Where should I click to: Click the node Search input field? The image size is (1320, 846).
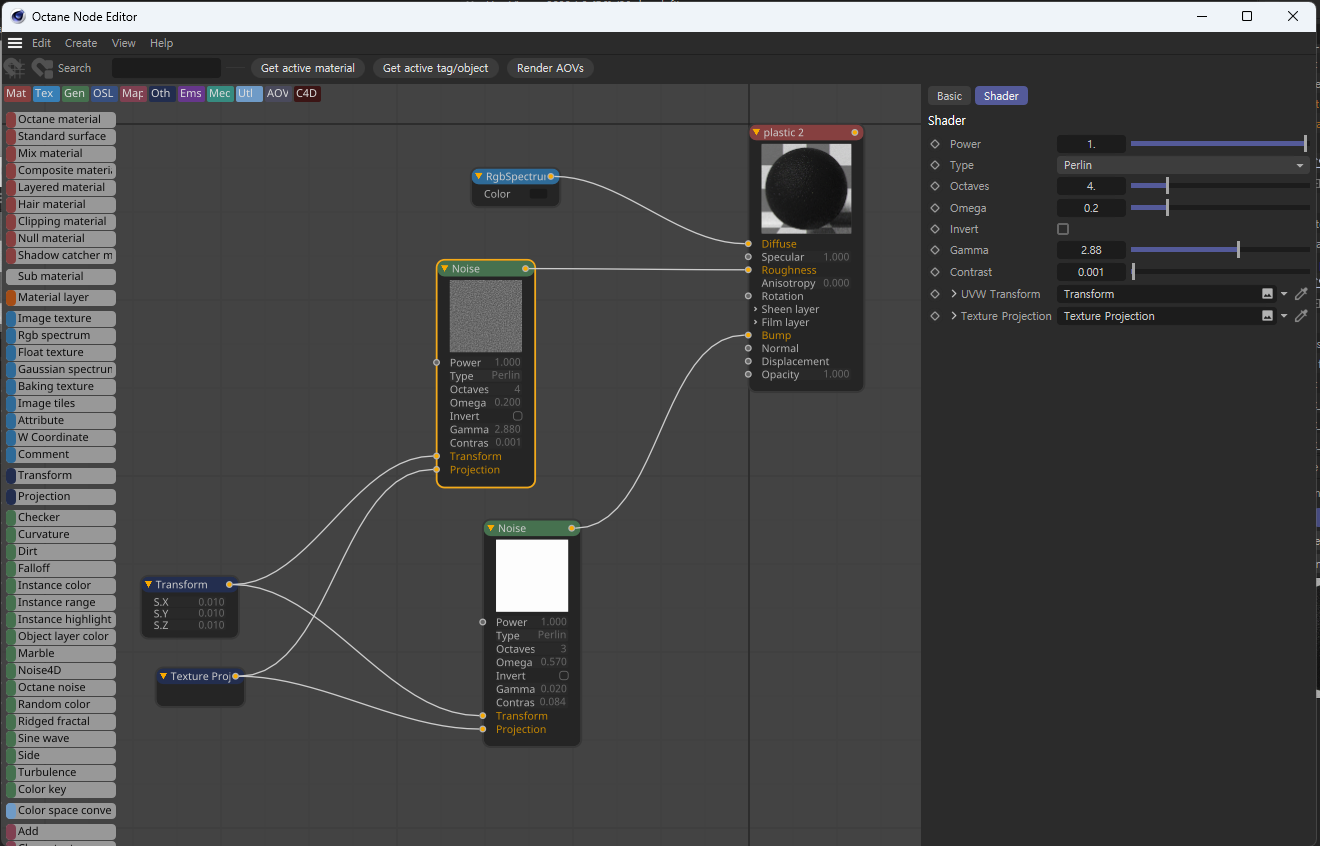166,68
